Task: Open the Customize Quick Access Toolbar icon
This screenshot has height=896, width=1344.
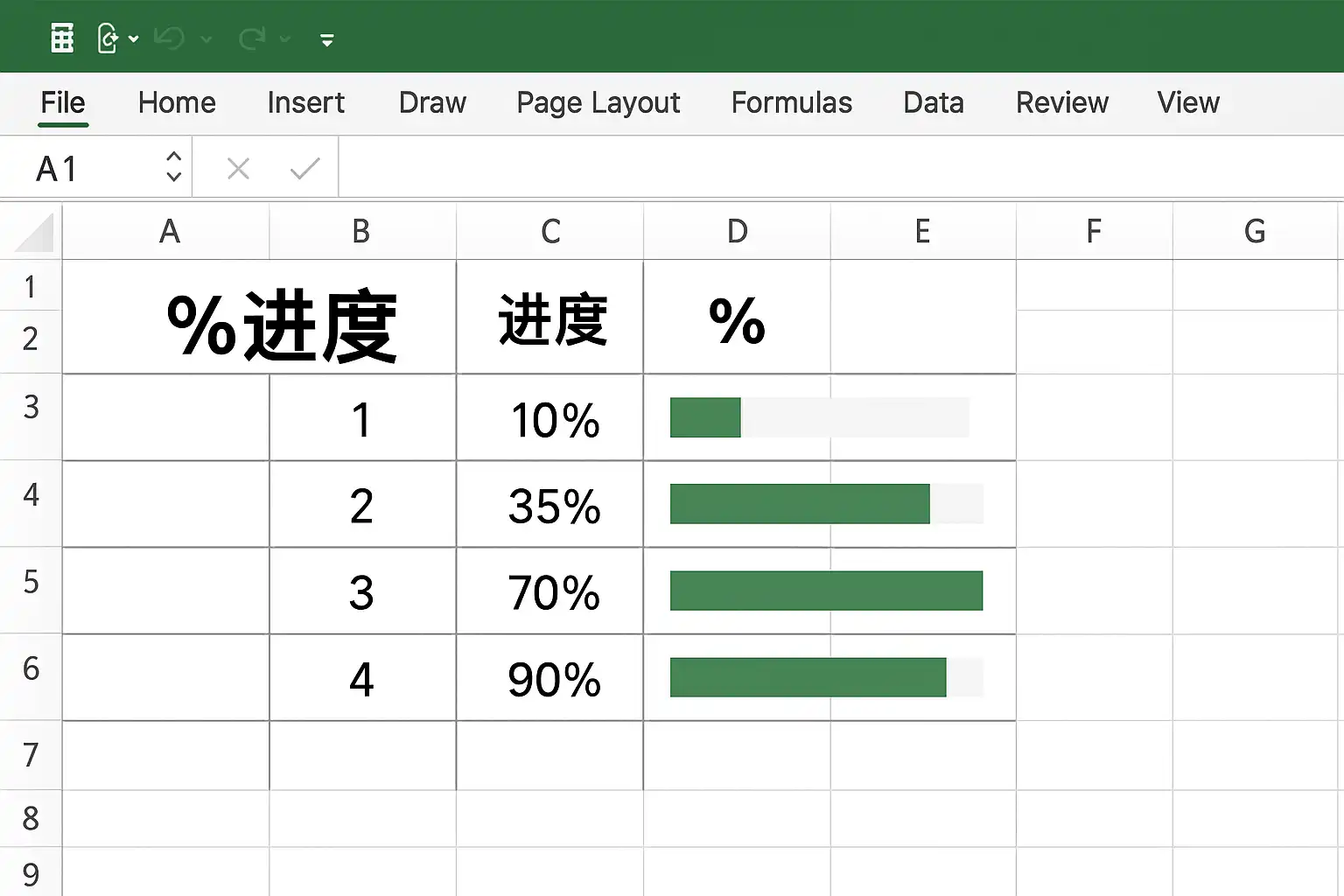Action: (x=325, y=38)
